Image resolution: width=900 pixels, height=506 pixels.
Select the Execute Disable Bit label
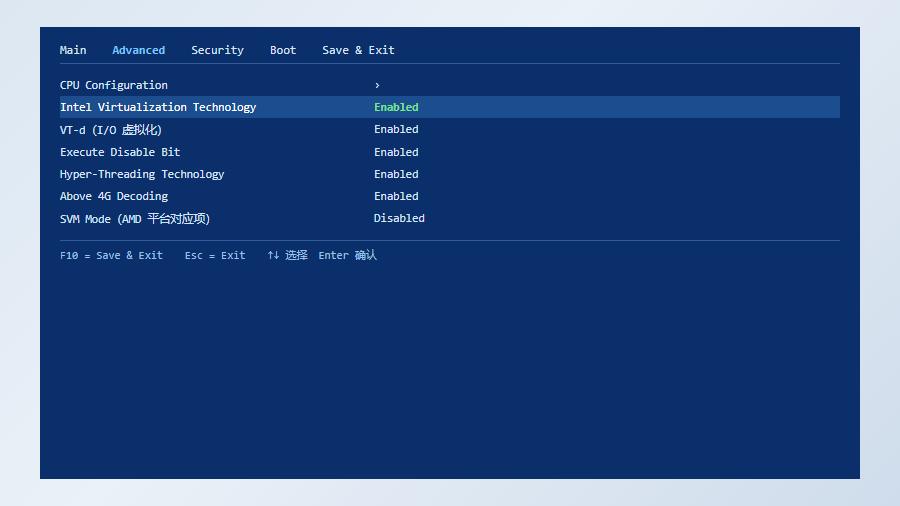(120, 152)
